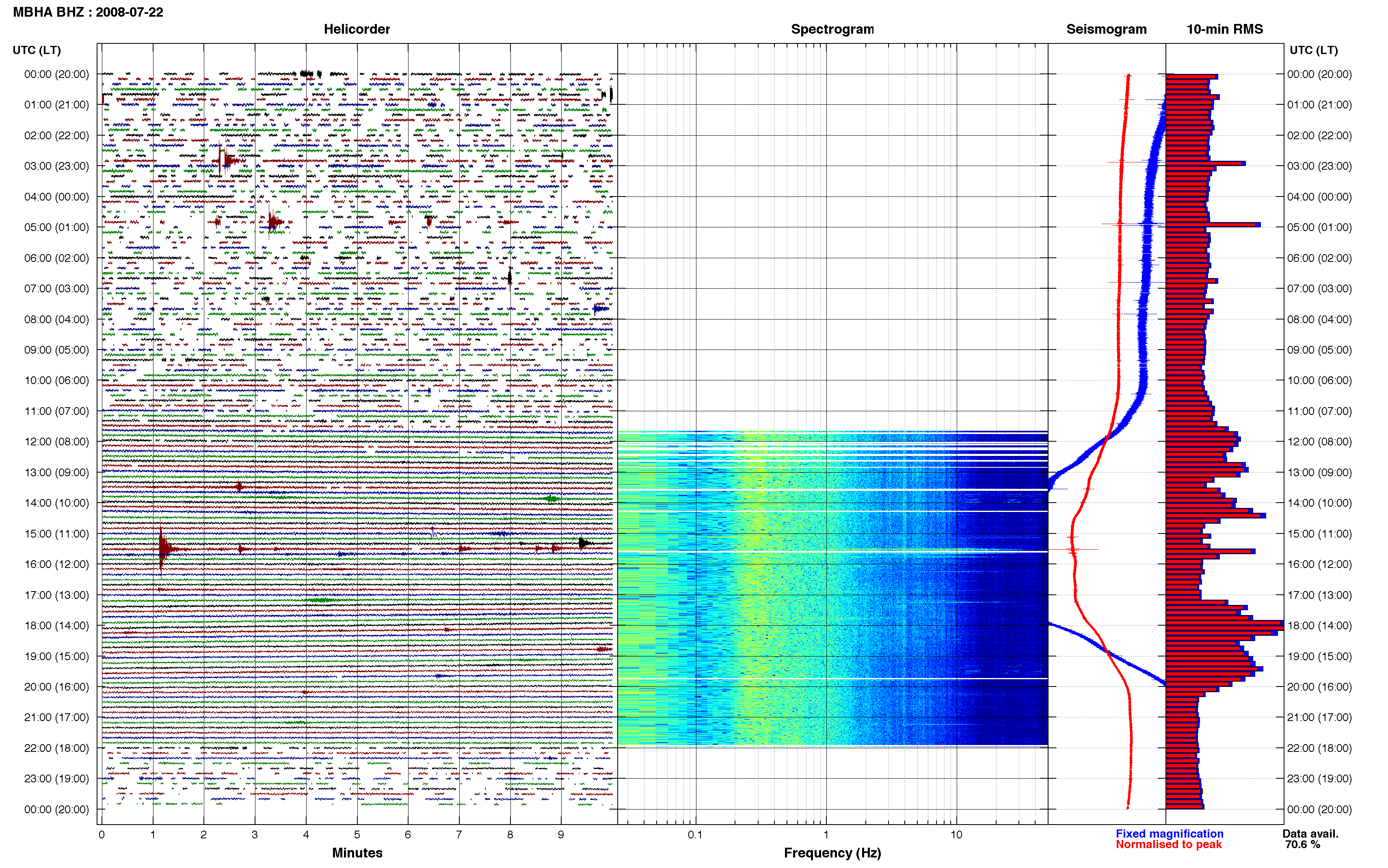Click the black event burst after minute 9 near 15:20

[x=584, y=542]
